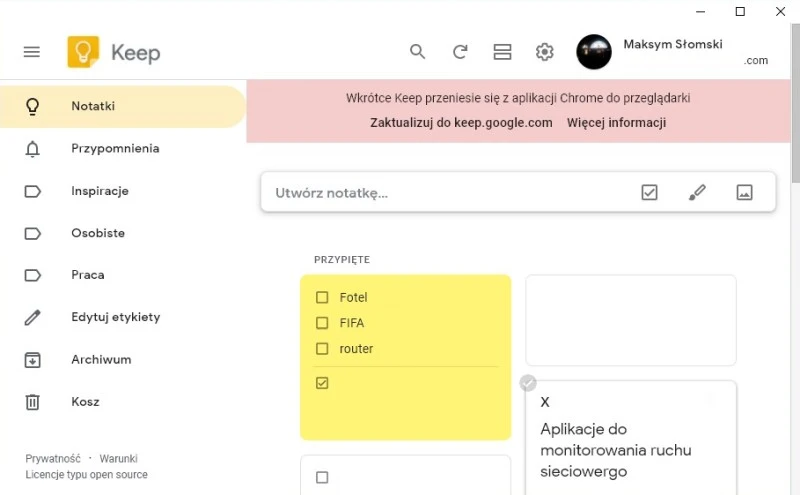Tick the checkbox in the bottom white note
Viewport: 800px width, 495px height.
(x=322, y=477)
